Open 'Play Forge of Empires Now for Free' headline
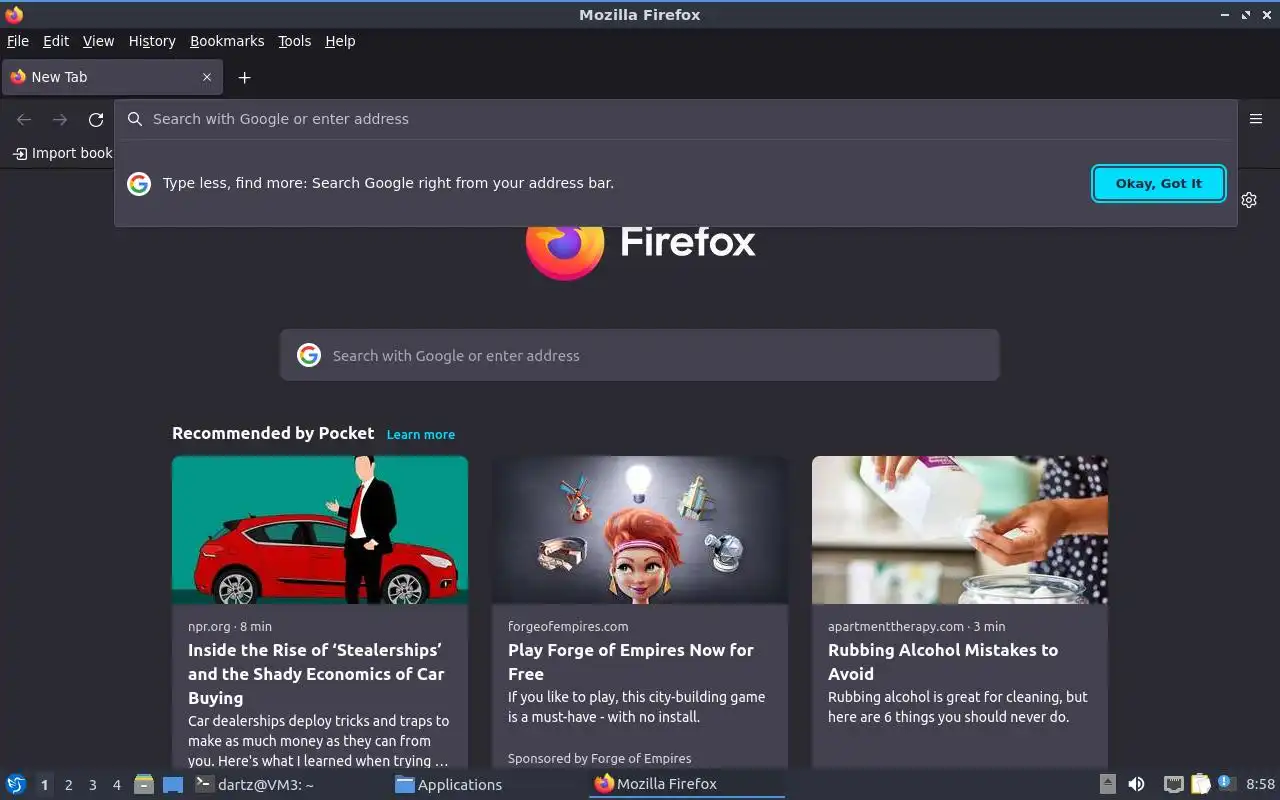The image size is (1280, 800). pyautogui.click(x=631, y=662)
